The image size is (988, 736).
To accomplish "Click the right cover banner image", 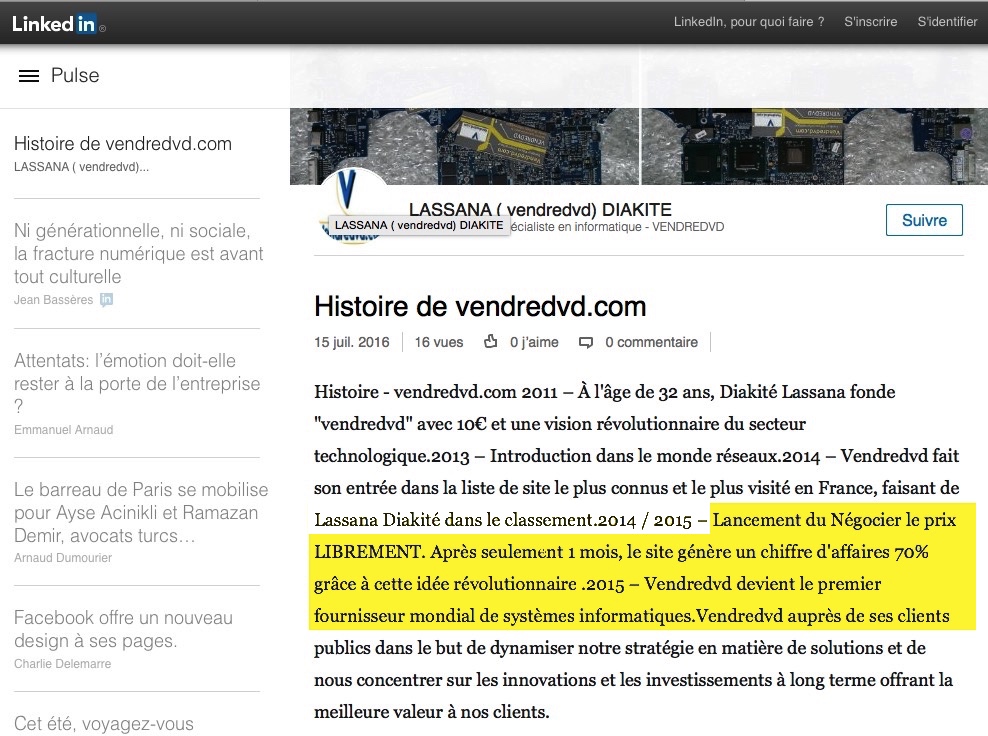I will (814, 146).
